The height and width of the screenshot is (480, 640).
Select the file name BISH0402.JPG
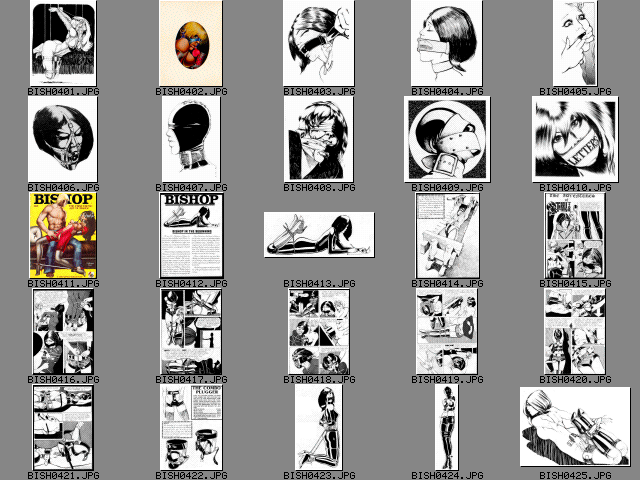pyautogui.click(x=191, y=91)
